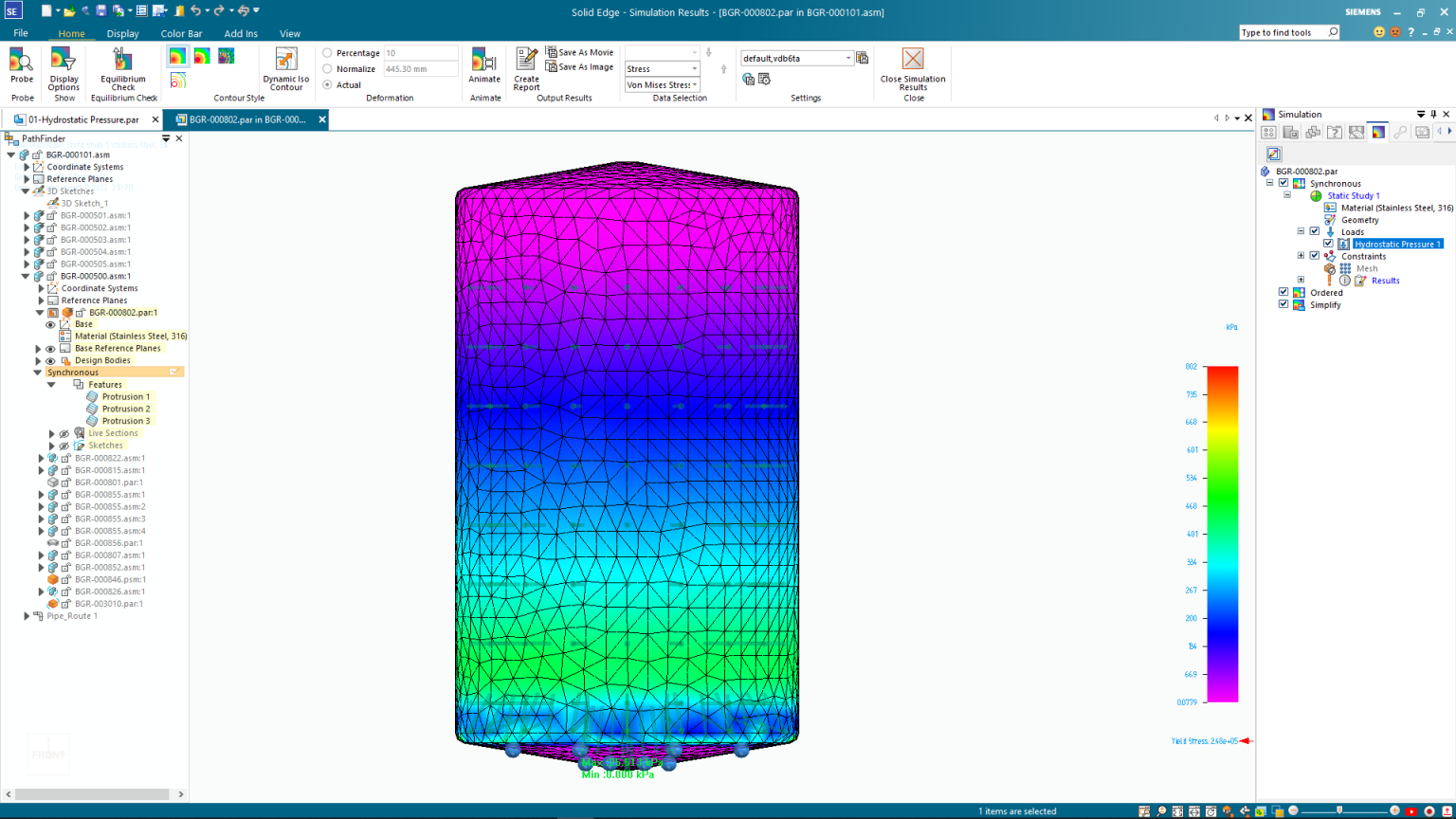Expand the Constraints tree node
Image resolution: width=1456 pixels, height=819 pixels.
click(x=1301, y=255)
